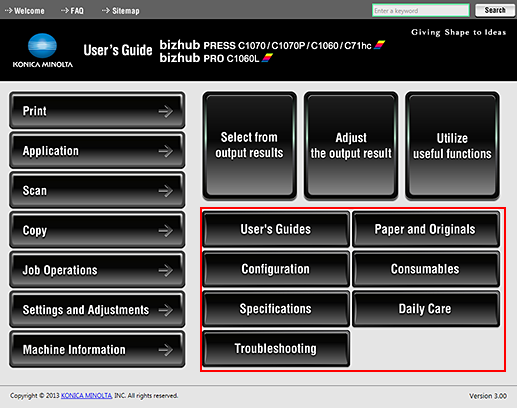Click the Adjust the output result tile
The width and height of the screenshot is (517, 408).
[351, 146]
